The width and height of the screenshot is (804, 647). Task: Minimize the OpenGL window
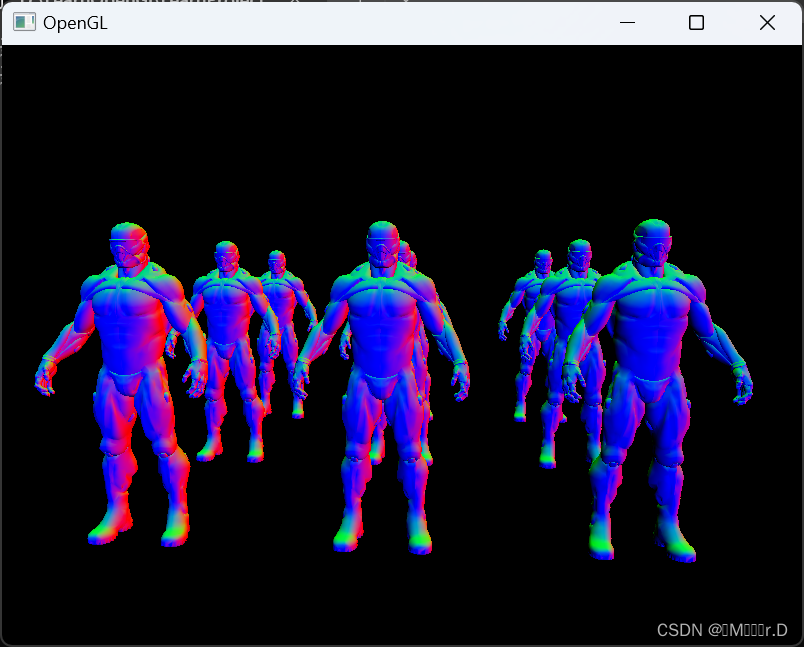(x=627, y=23)
